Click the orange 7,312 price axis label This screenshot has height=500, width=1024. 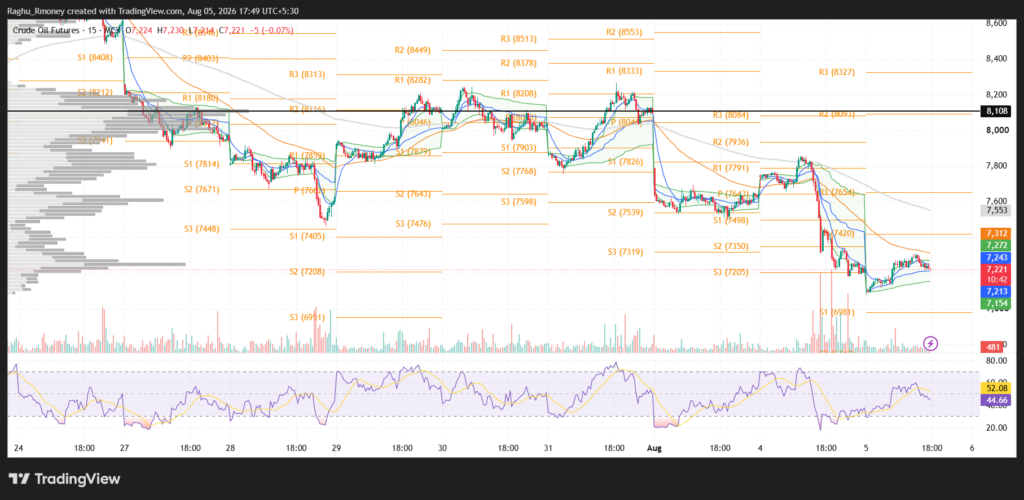pos(997,233)
